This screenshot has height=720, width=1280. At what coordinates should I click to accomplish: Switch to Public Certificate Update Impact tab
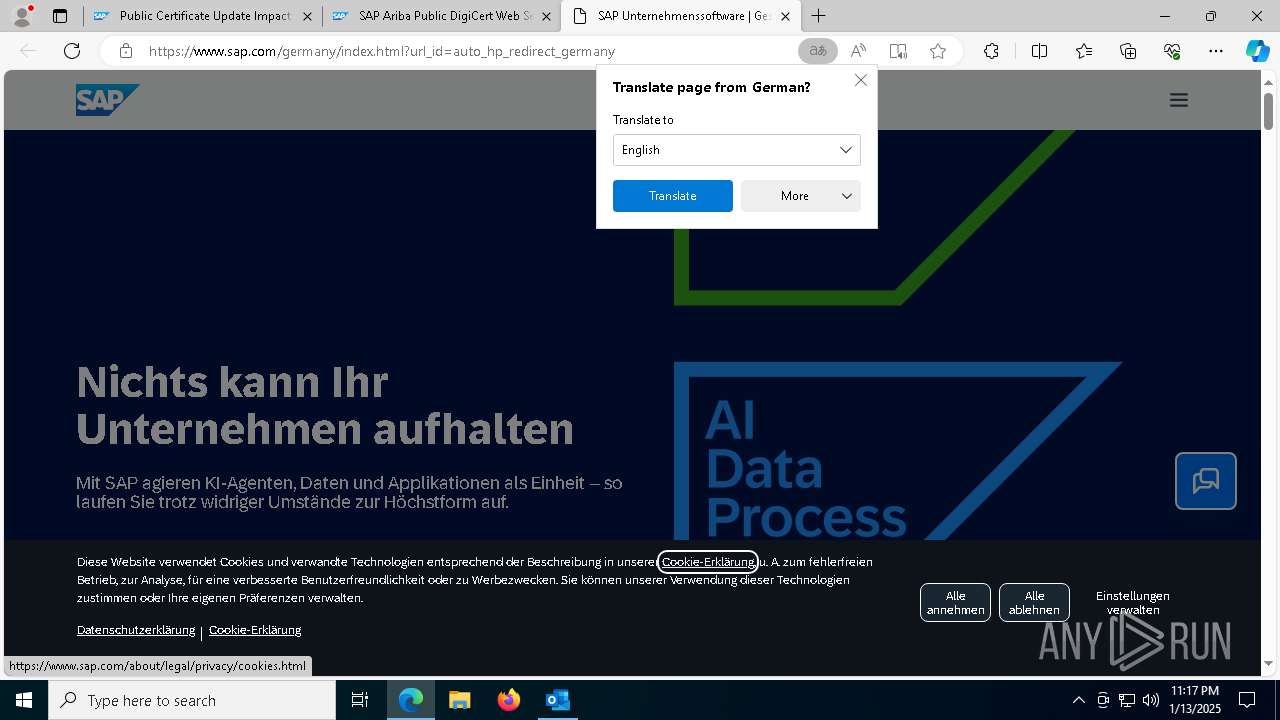(205, 16)
